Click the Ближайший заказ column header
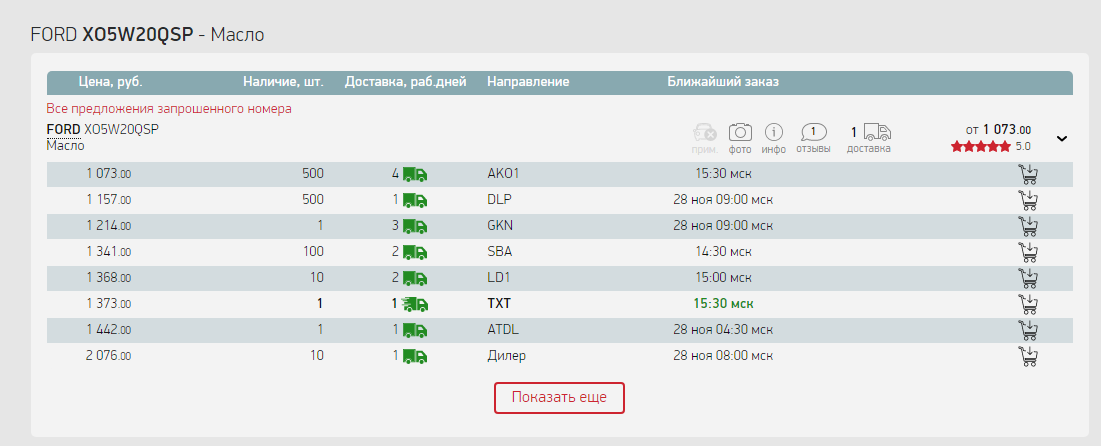The image size is (1101, 446). [723, 82]
